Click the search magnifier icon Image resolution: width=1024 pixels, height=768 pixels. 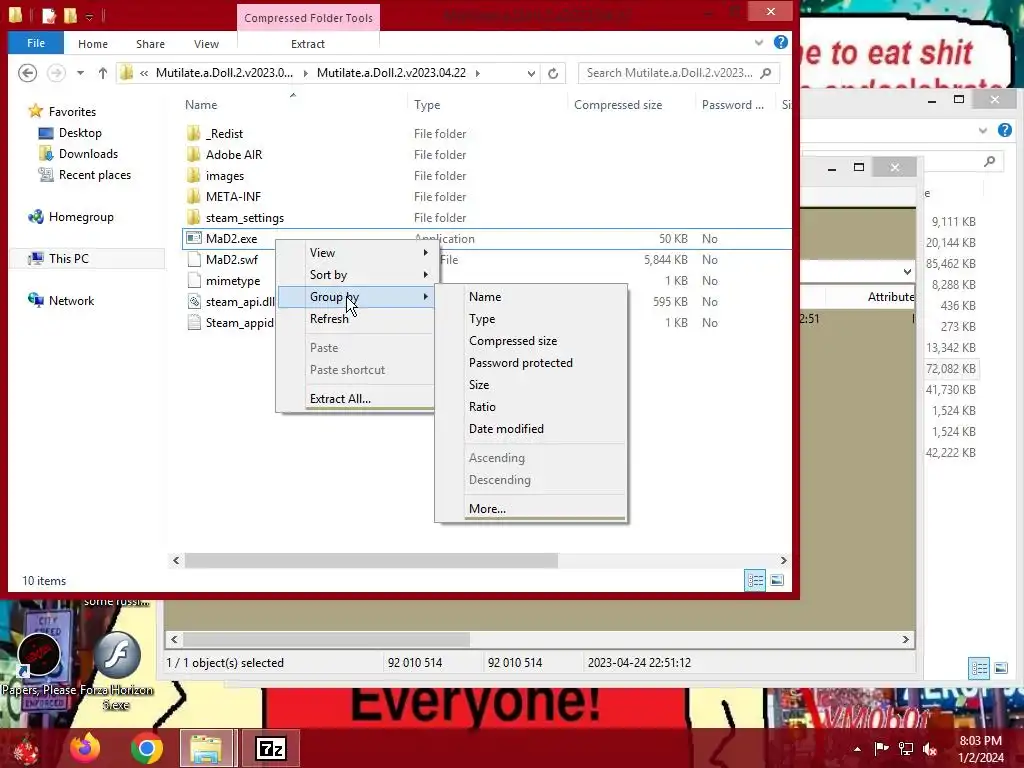click(x=766, y=72)
